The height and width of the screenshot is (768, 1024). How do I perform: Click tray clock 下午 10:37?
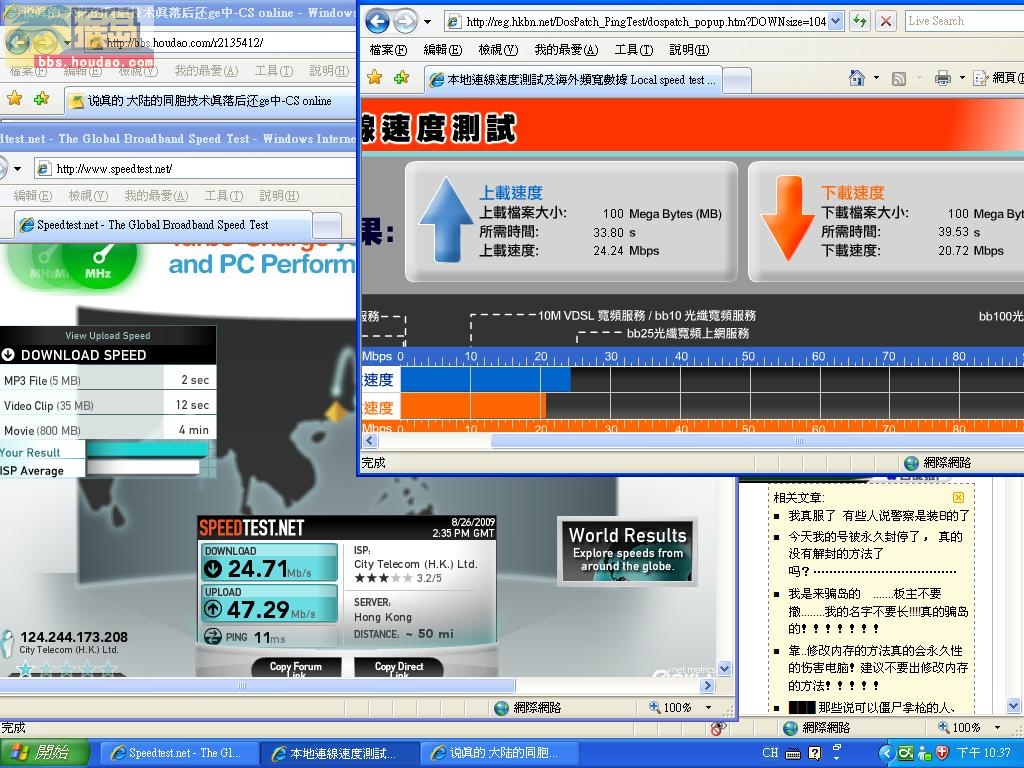[983, 753]
